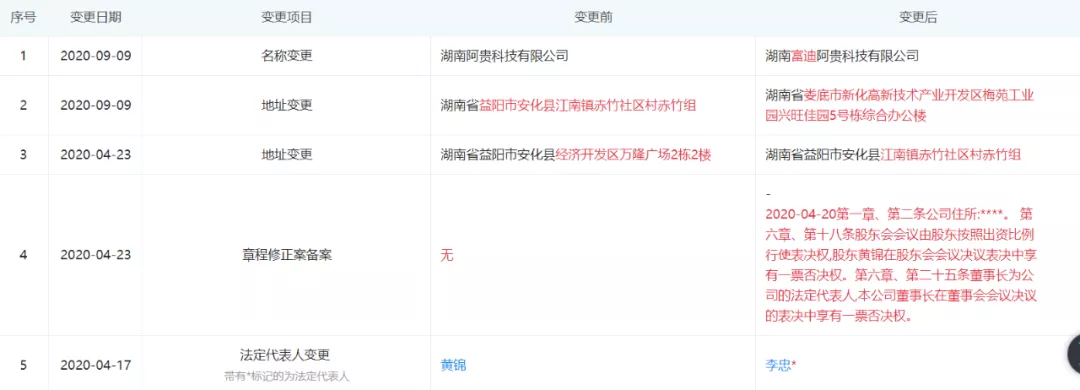
Task: Click sequence number 1
Action: click(23, 56)
